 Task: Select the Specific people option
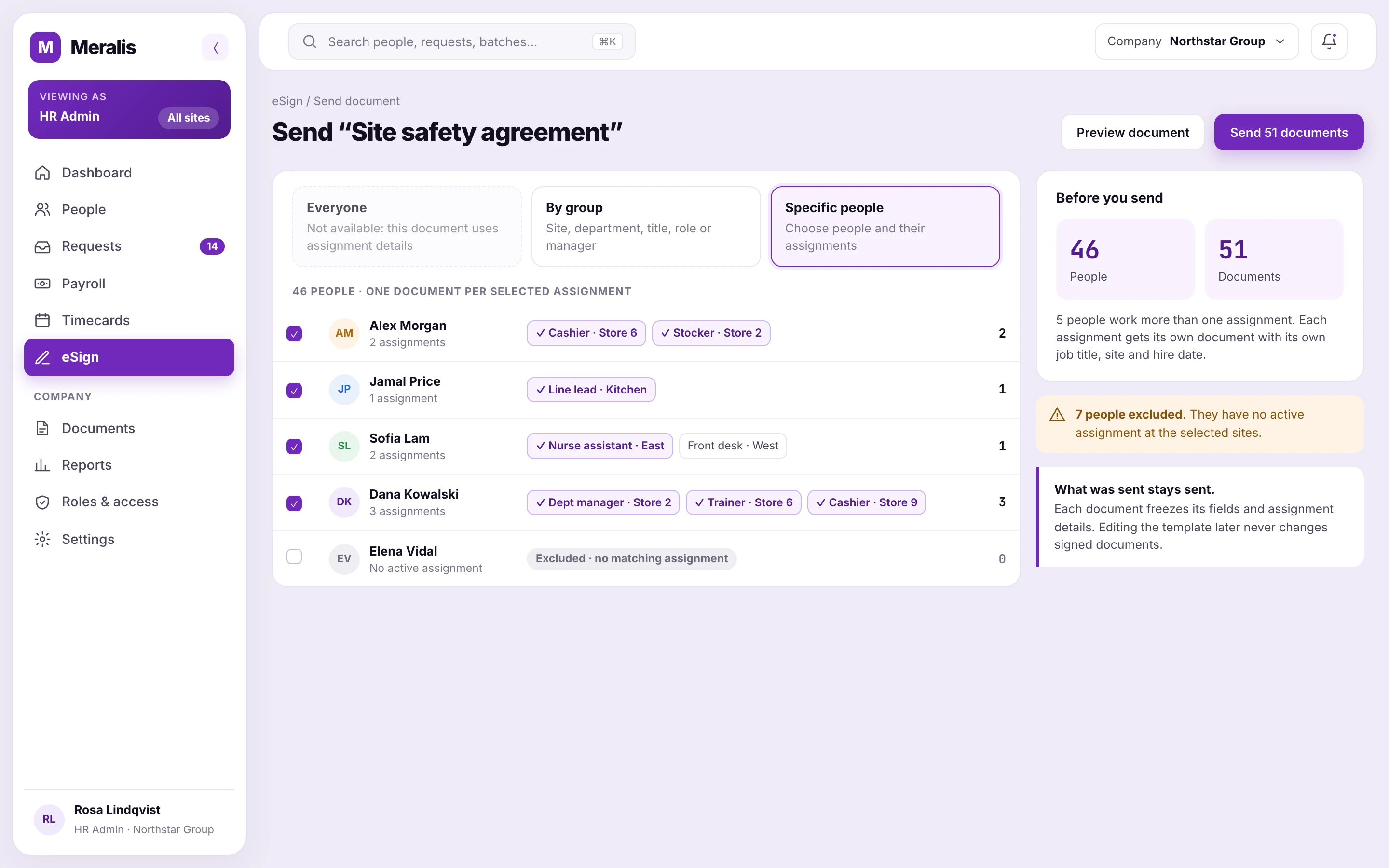(x=885, y=226)
